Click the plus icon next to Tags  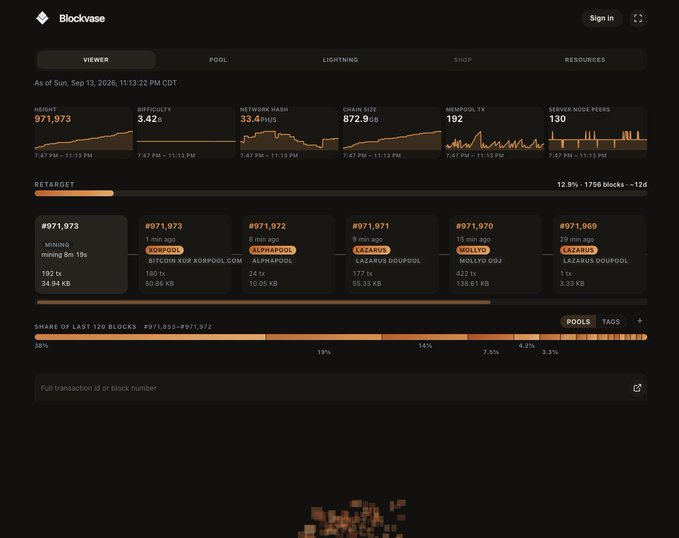640,321
